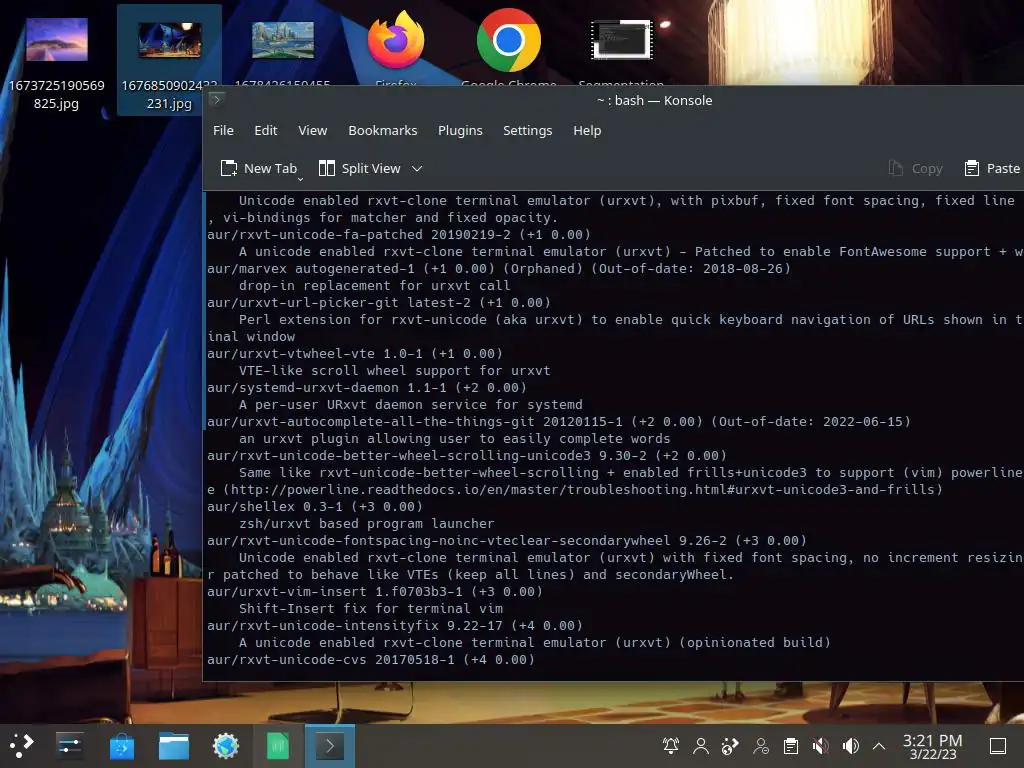Image resolution: width=1024 pixels, height=768 pixels.
Task: Open the clipboard tray icon
Action: click(x=791, y=746)
